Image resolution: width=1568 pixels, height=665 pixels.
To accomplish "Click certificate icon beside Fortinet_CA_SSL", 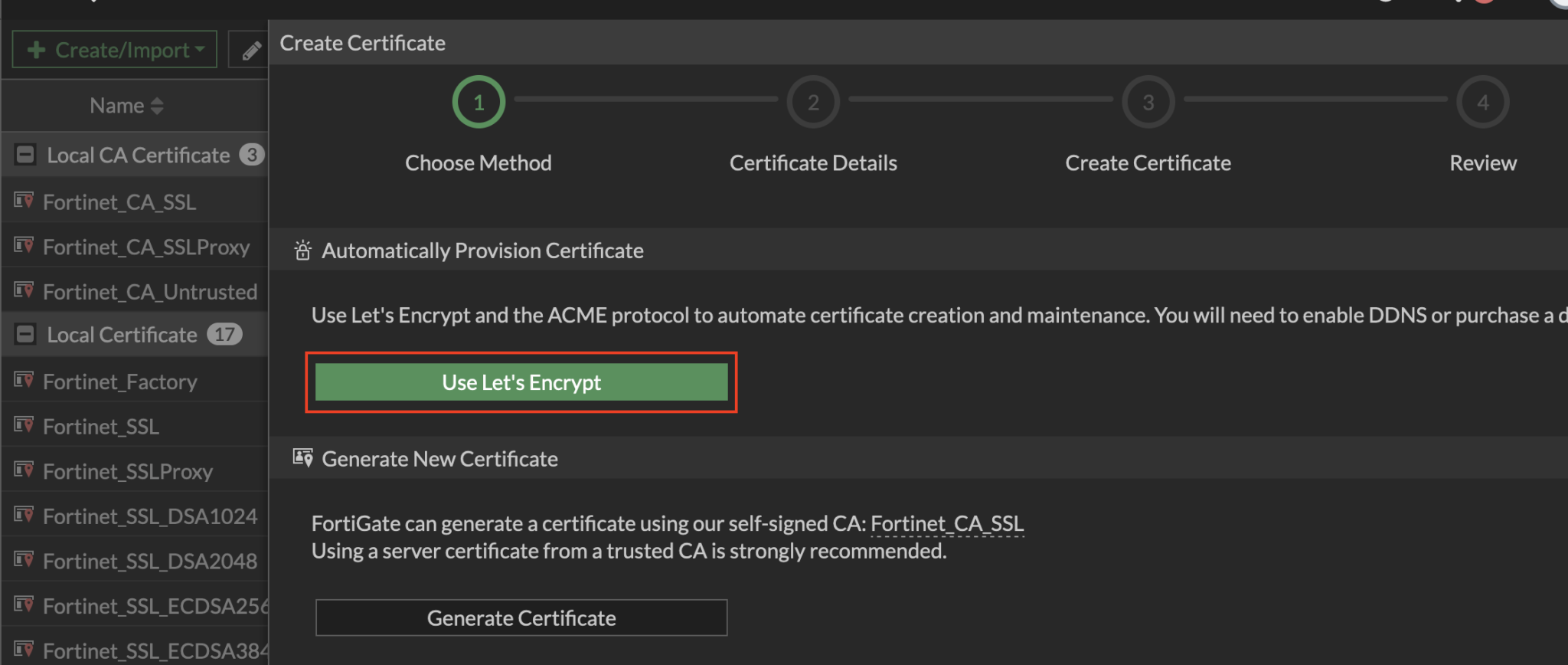I will [x=24, y=201].
